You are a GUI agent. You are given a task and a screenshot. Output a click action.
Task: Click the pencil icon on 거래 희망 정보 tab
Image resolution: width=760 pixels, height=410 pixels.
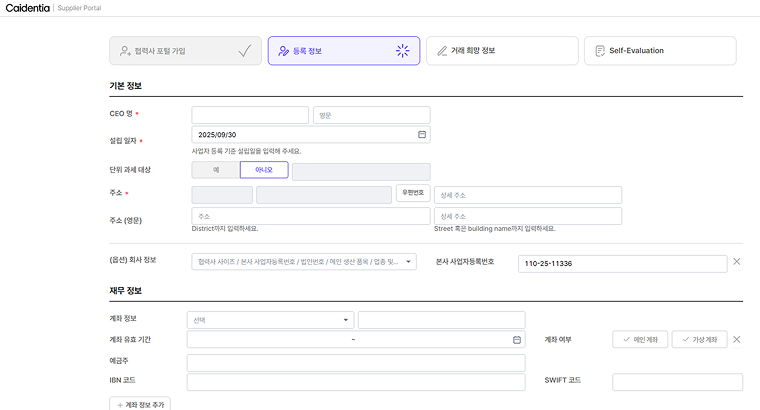pos(442,51)
